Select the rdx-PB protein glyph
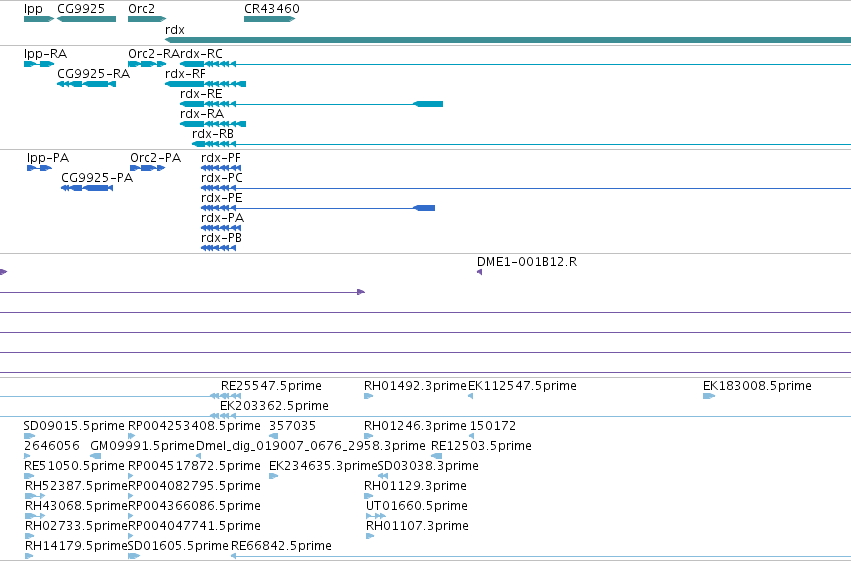The height and width of the screenshot is (561, 851). (218, 248)
